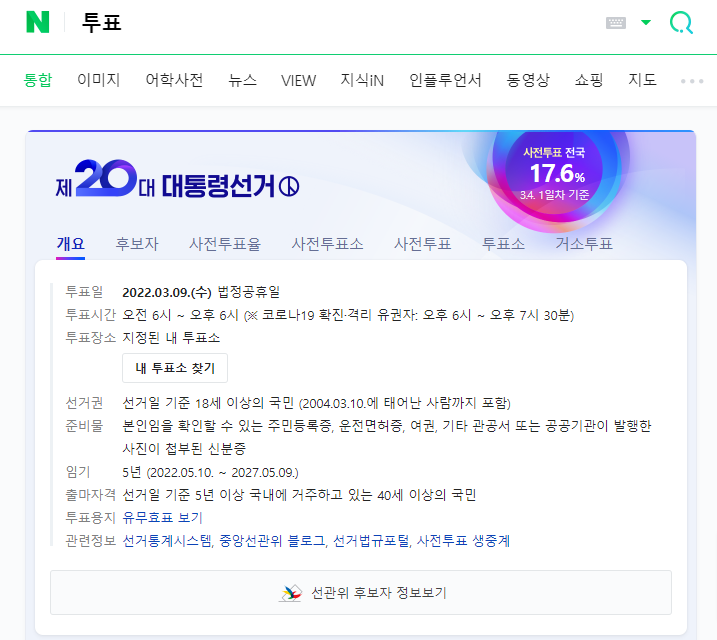Switch to the 이미지 search tab
This screenshot has width=717, height=640.
click(98, 80)
